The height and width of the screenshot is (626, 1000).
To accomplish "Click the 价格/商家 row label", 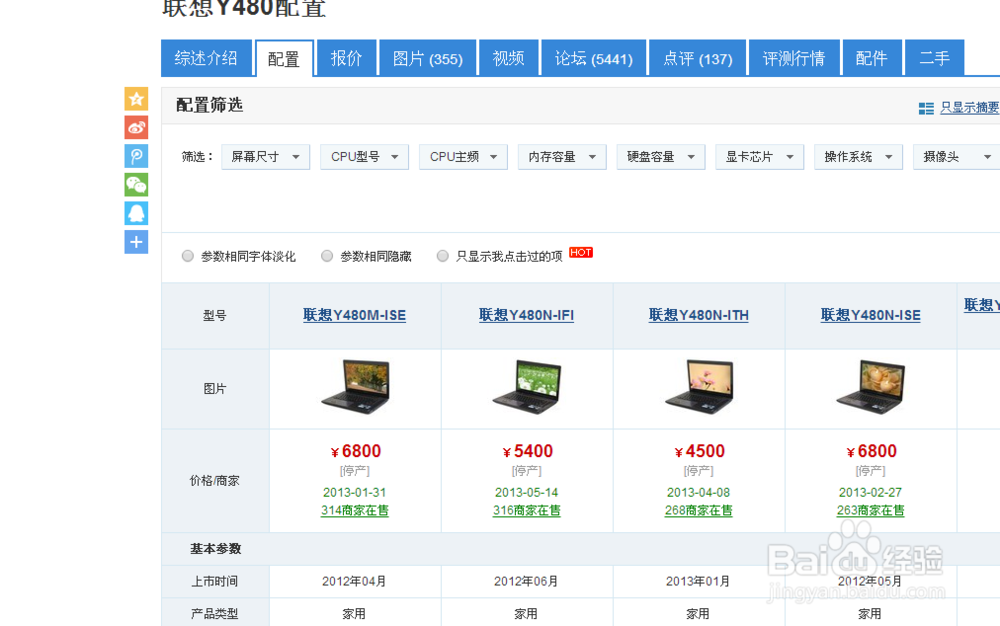I will point(214,481).
